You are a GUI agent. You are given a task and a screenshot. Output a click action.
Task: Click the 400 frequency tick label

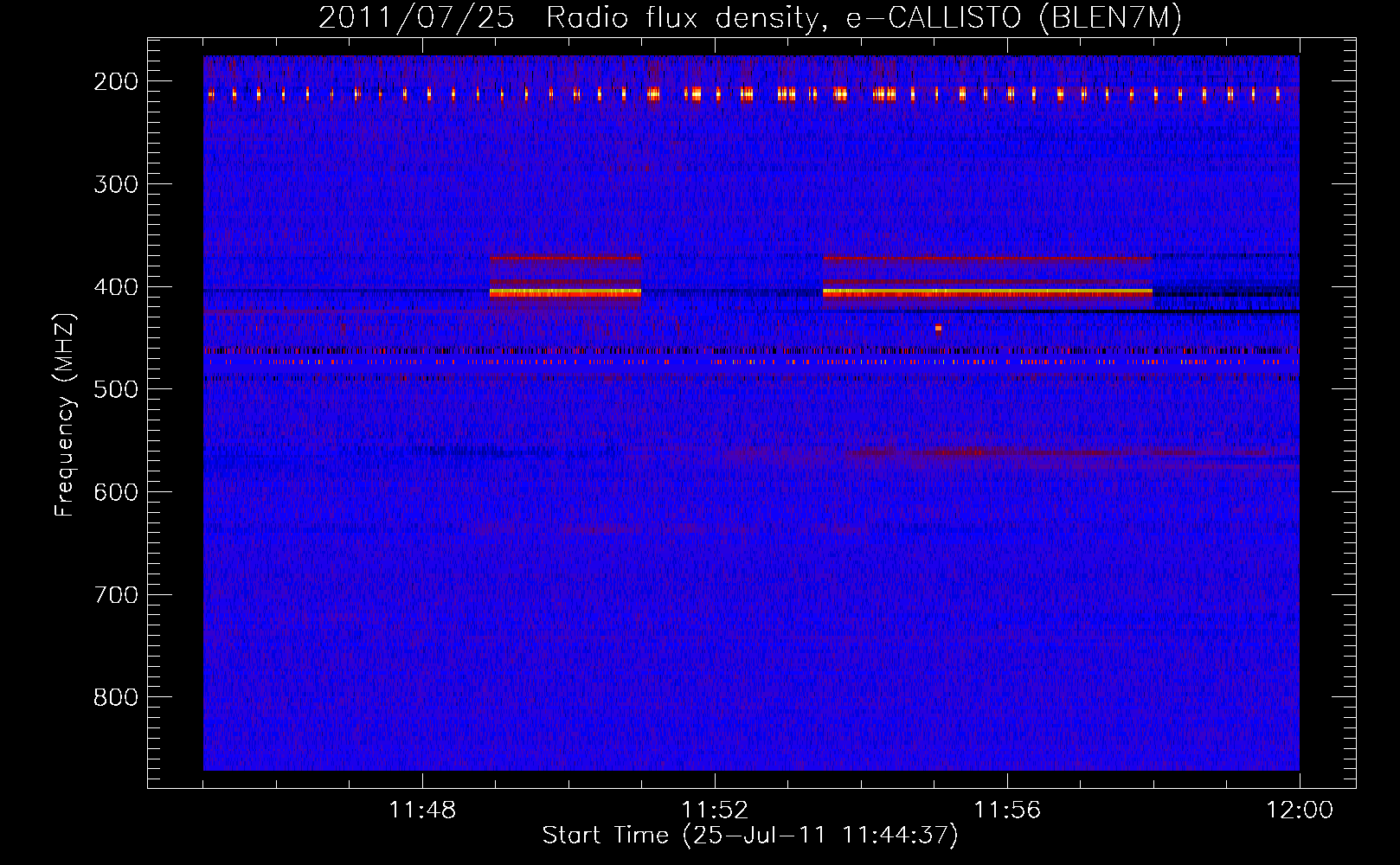coord(116,287)
